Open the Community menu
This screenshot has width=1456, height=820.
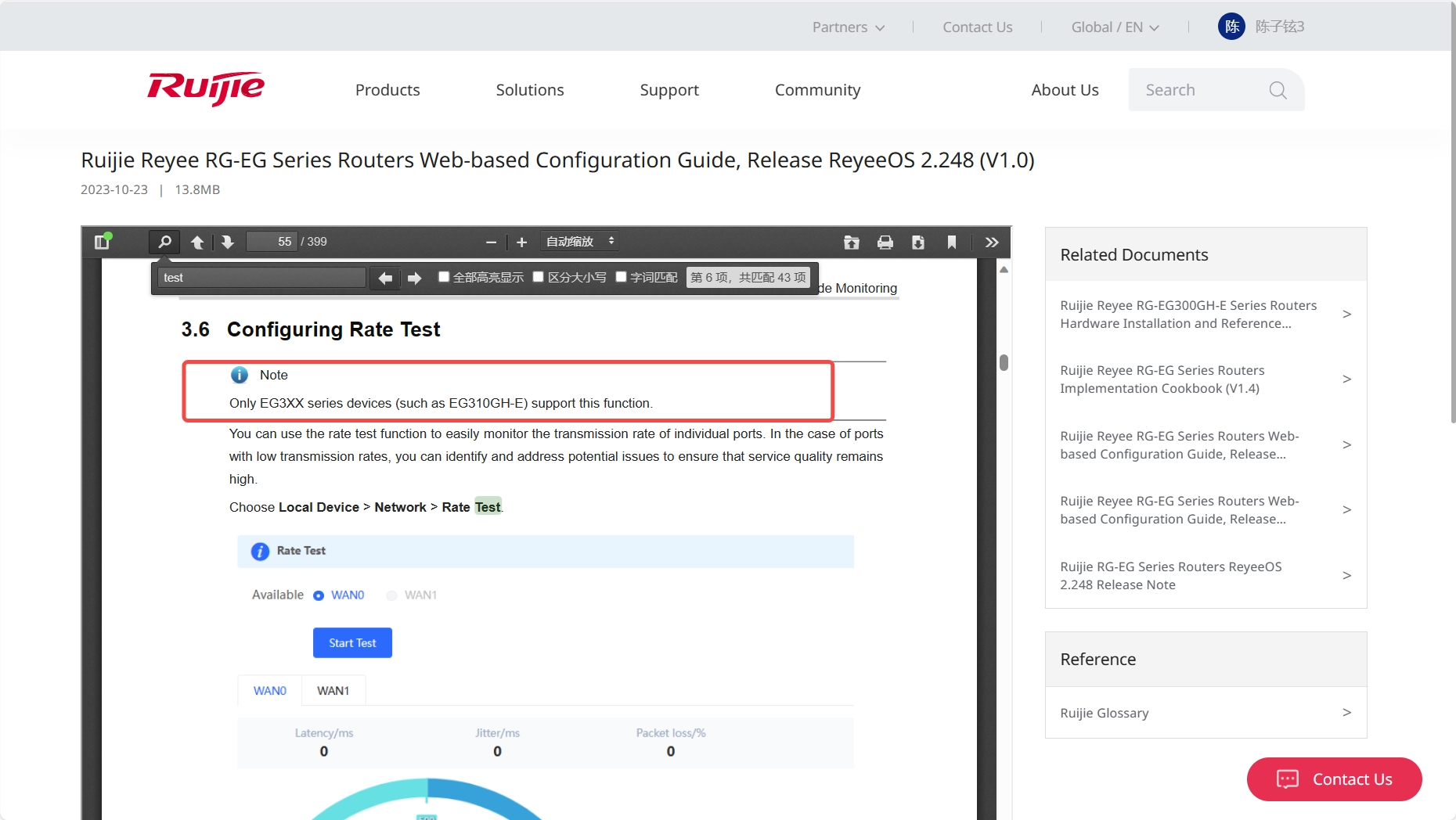[817, 90]
